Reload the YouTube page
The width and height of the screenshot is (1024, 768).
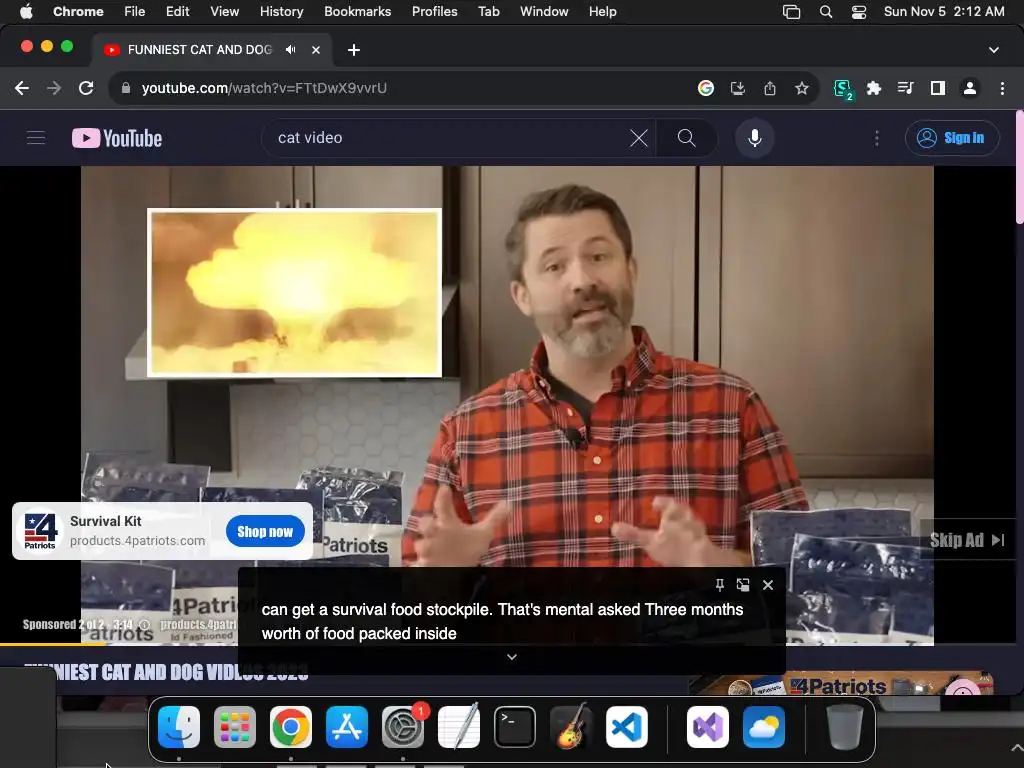point(86,88)
